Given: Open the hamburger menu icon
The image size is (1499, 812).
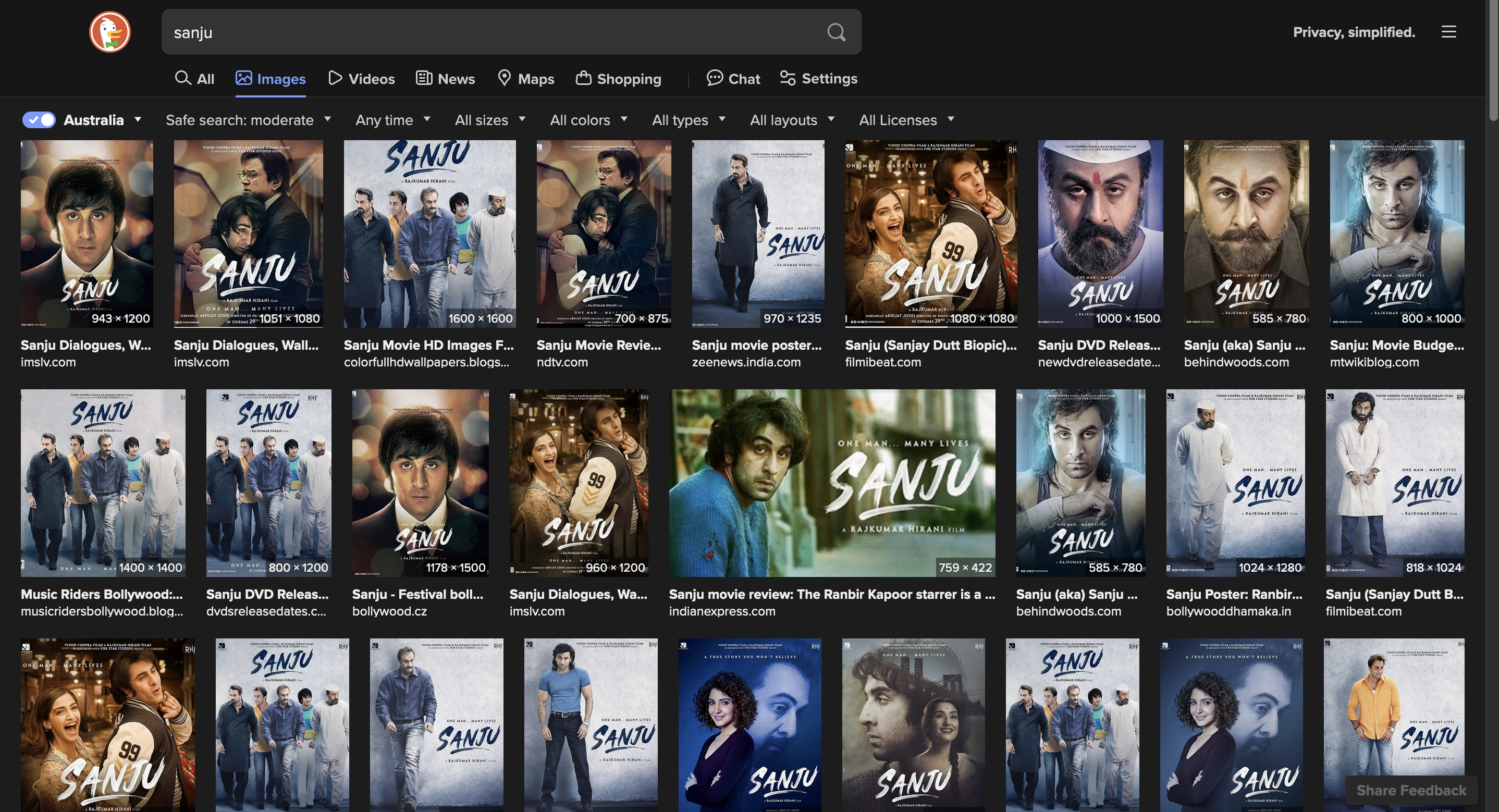Looking at the screenshot, I should click(1448, 31).
